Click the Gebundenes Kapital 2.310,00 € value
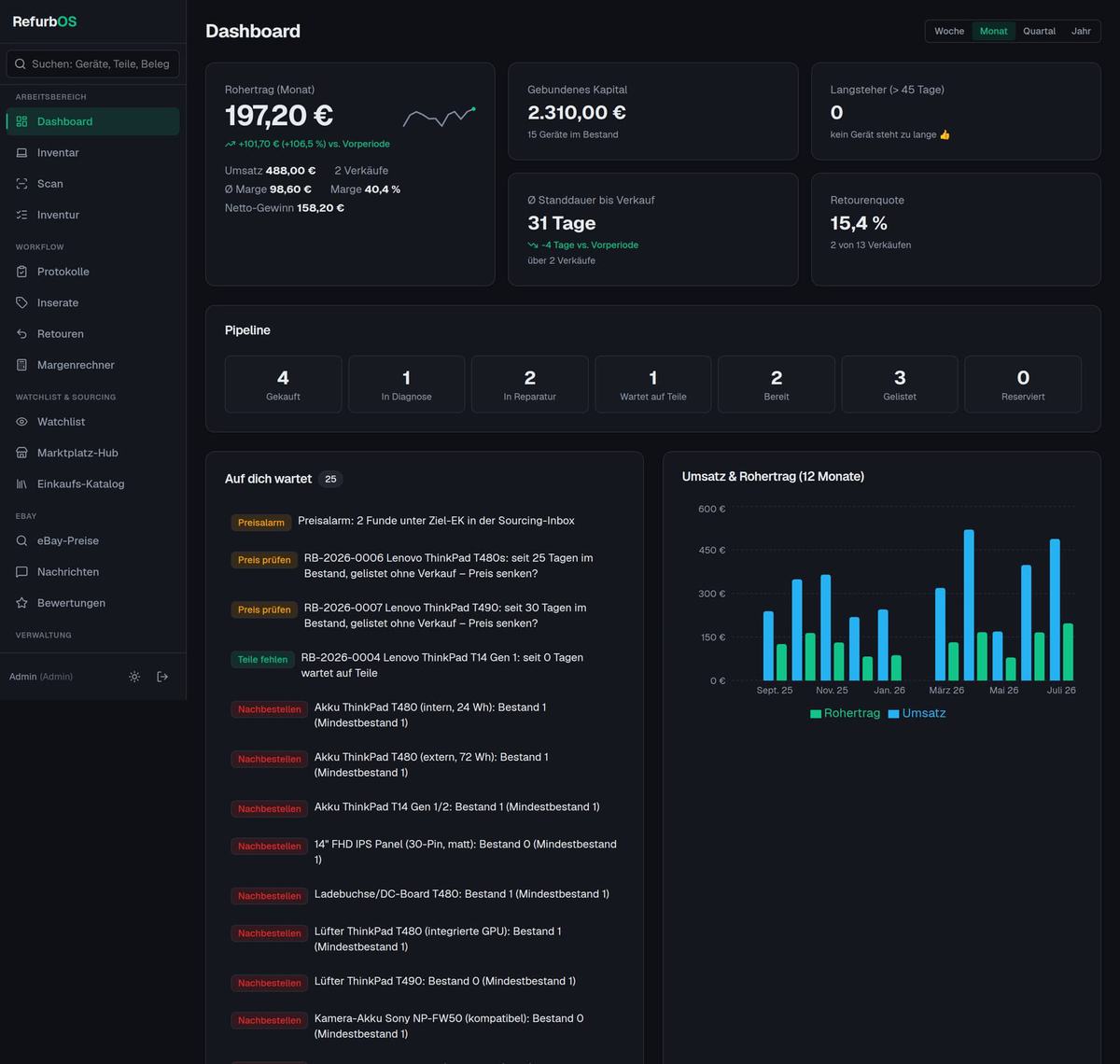This screenshot has width=1120, height=1064. pyautogui.click(x=577, y=113)
